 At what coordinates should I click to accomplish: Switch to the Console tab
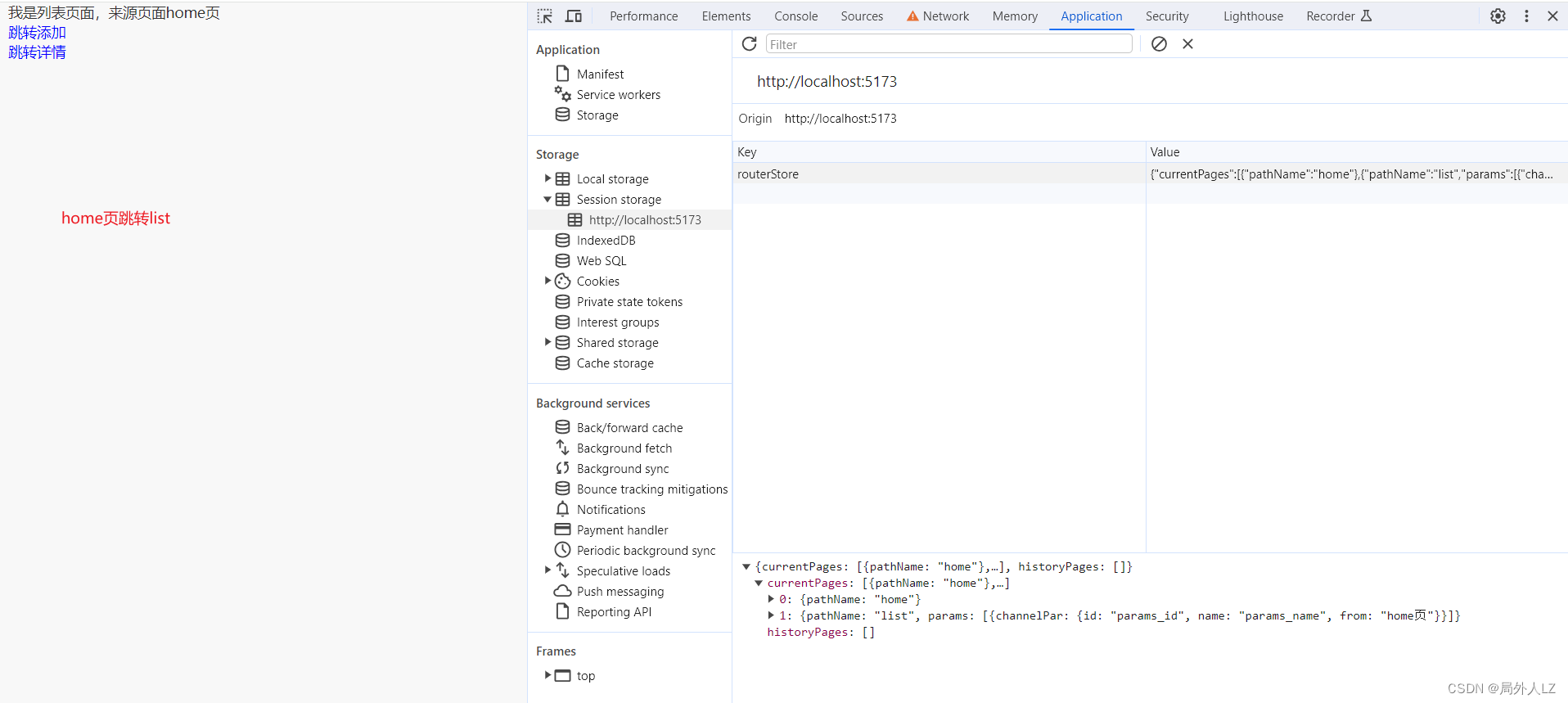point(795,16)
